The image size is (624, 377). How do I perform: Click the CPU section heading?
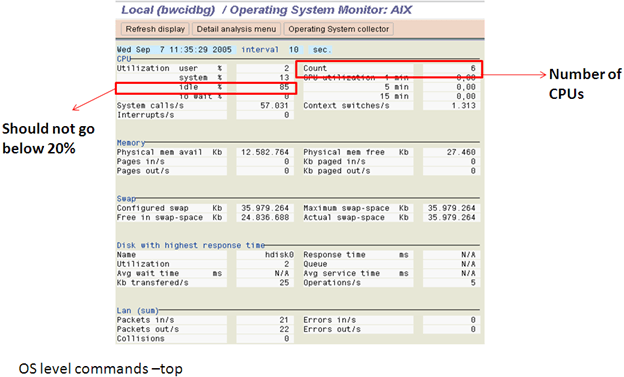pyautogui.click(x=124, y=59)
